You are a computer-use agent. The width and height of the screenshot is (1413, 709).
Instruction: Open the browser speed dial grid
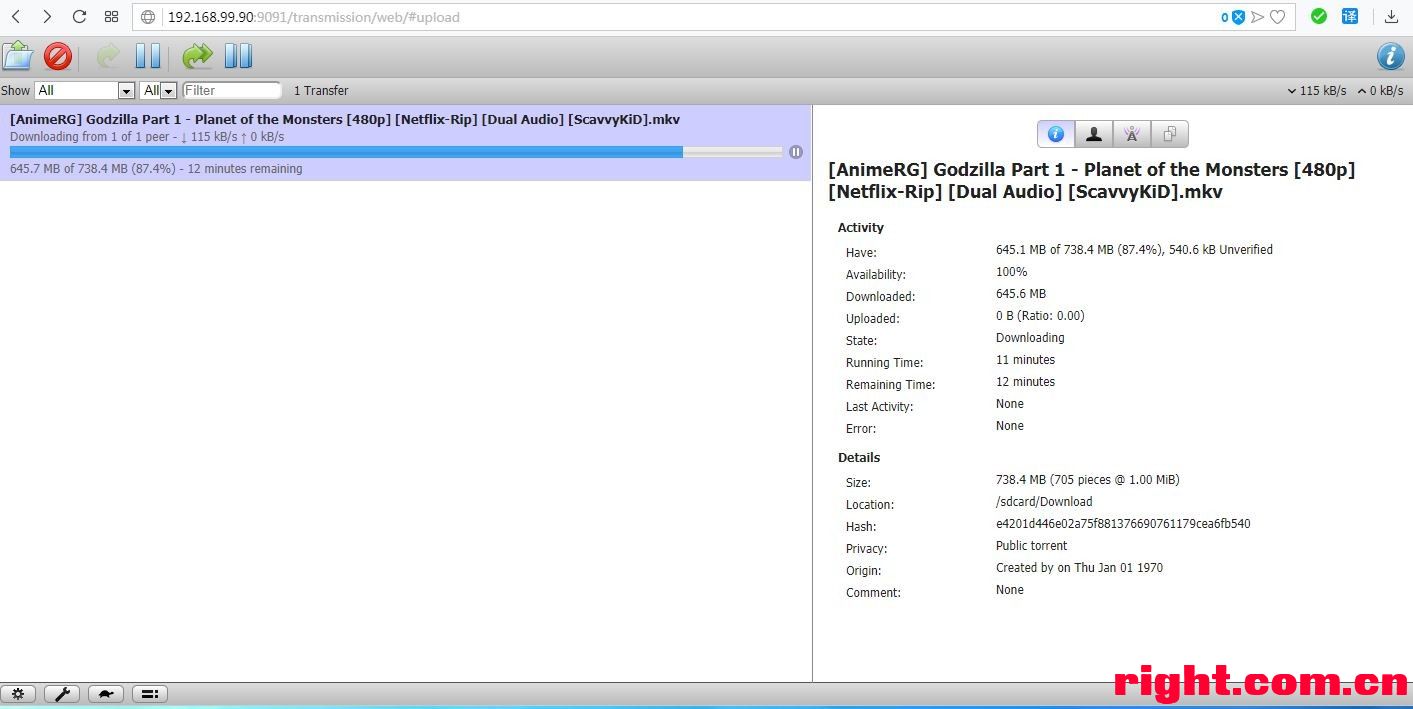tap(111, 17)
